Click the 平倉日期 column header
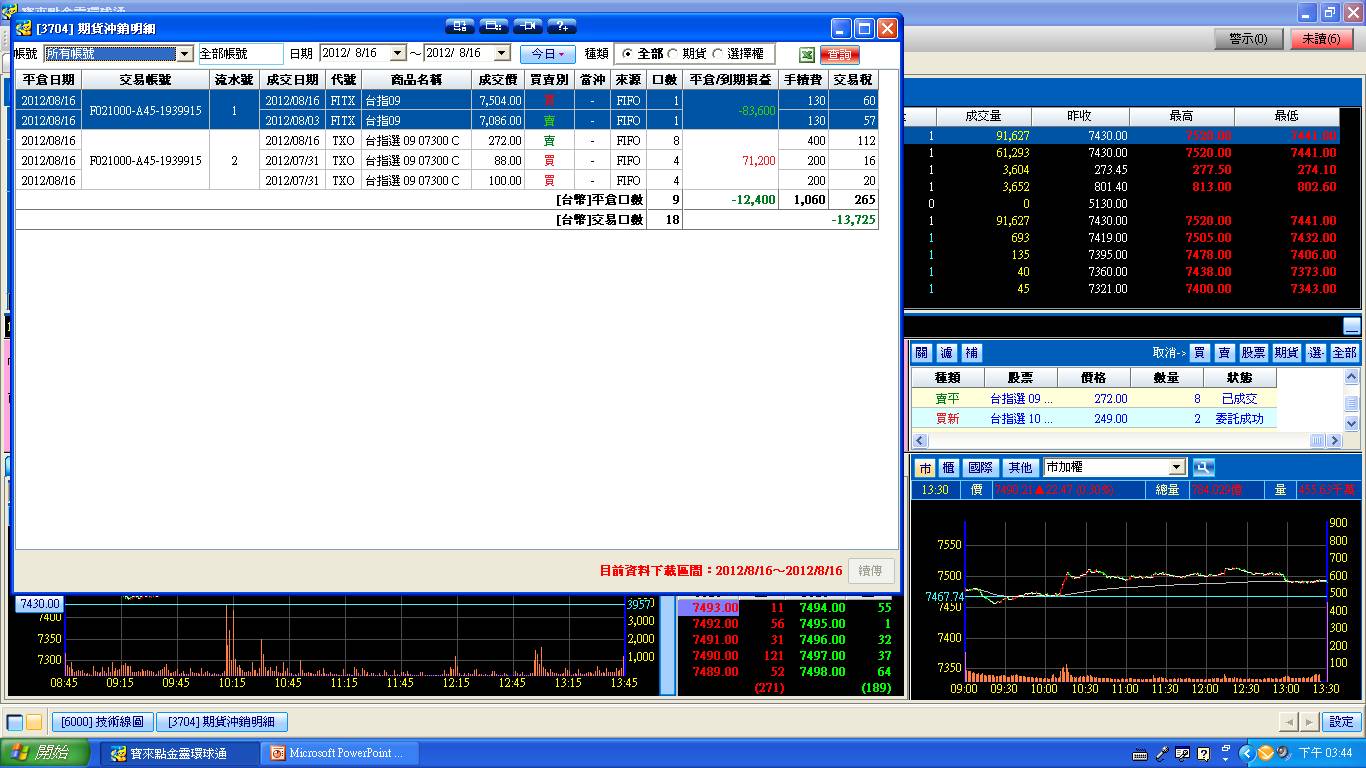 pyautogui.click(x=48, y=80)
